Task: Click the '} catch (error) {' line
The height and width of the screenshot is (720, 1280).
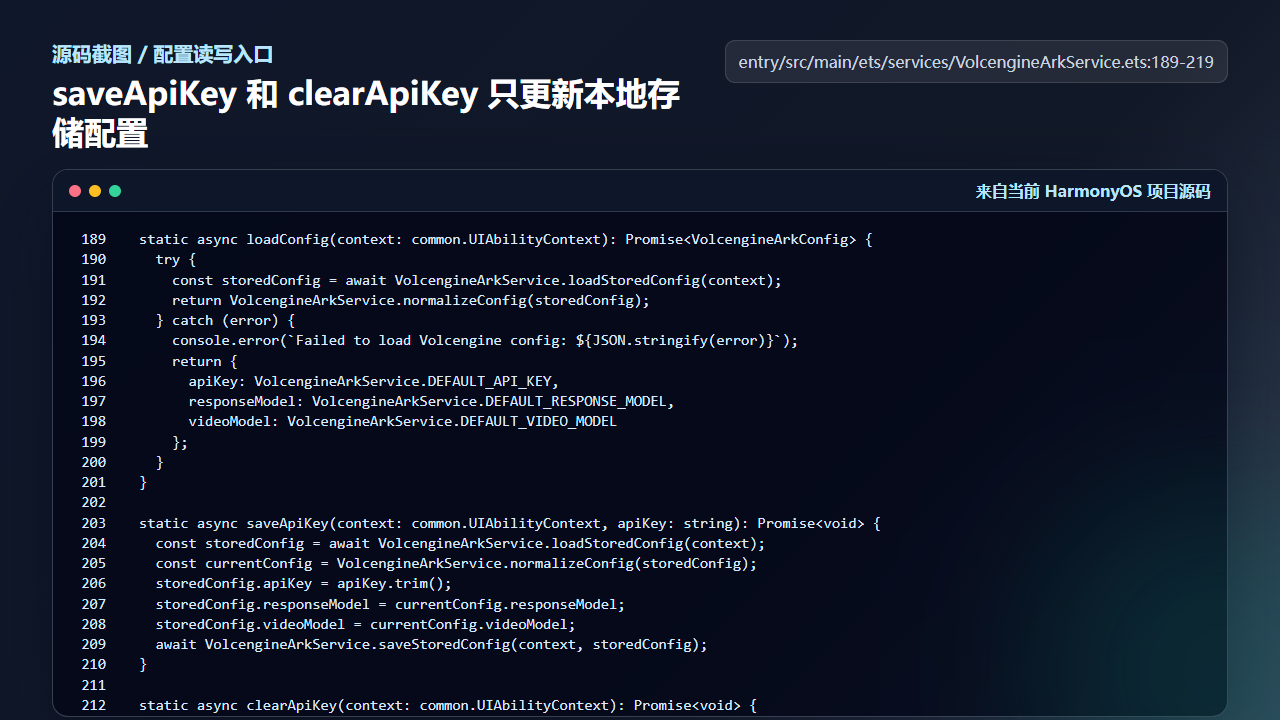Action: 225,320
